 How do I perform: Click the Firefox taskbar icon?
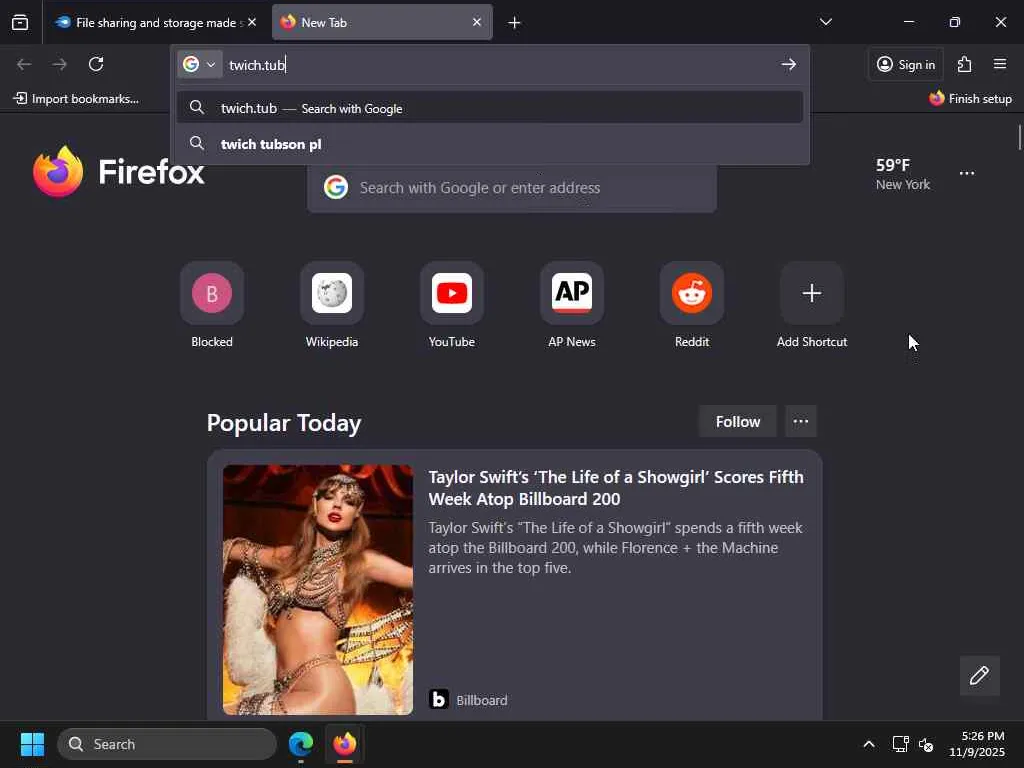[x=345, y=744]
